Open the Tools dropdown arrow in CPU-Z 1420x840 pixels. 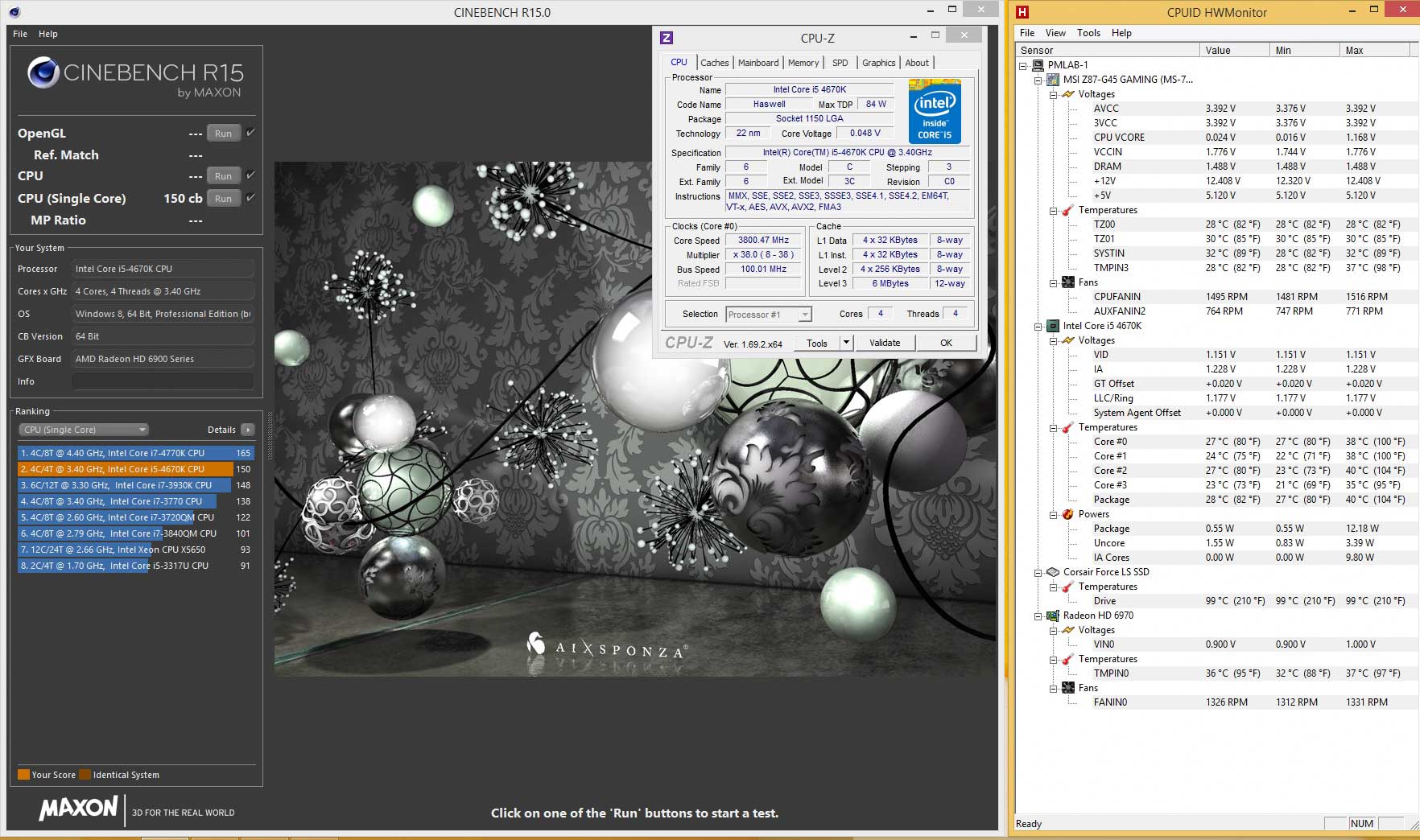click(x=846, y=343)
